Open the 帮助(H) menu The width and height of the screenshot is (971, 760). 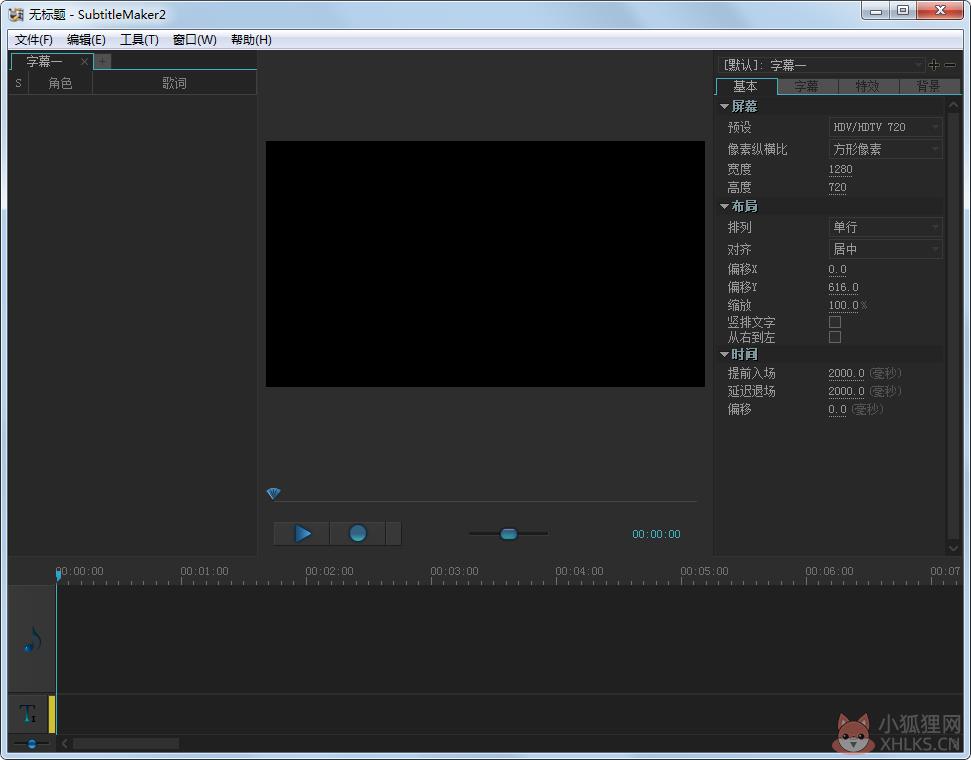[x=251, y=40]
